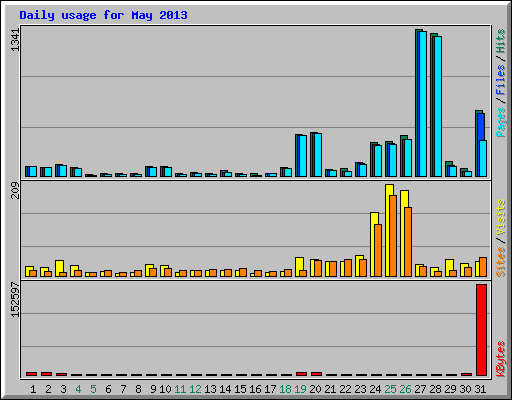Click day label 28 on the axis
The height and width of the screenshot is (400, 512).
click(436, 389)
